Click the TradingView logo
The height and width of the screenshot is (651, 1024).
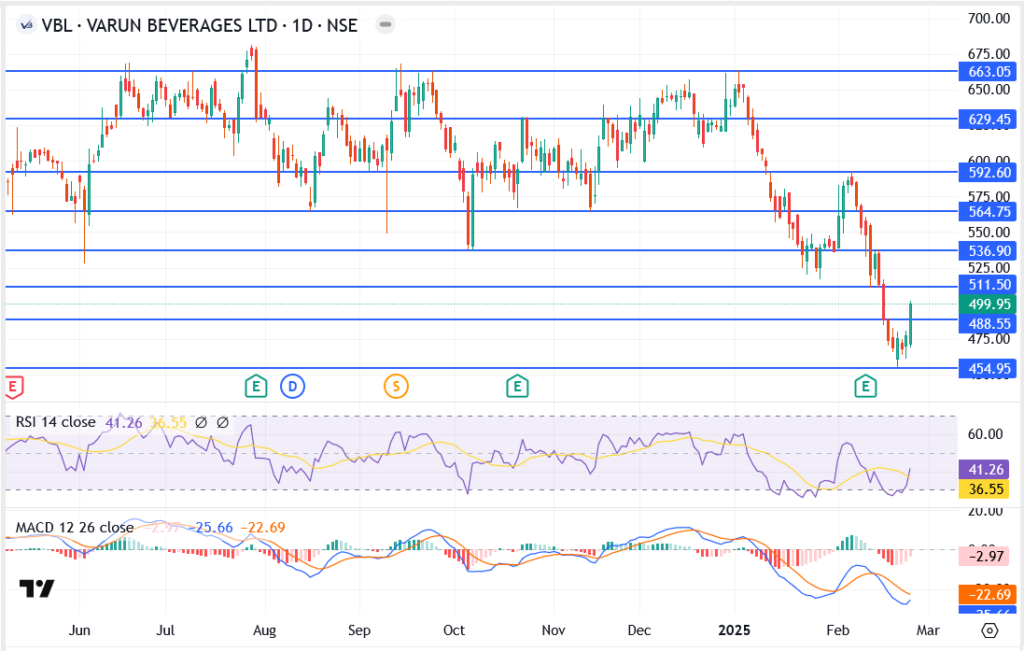(37, 589)
